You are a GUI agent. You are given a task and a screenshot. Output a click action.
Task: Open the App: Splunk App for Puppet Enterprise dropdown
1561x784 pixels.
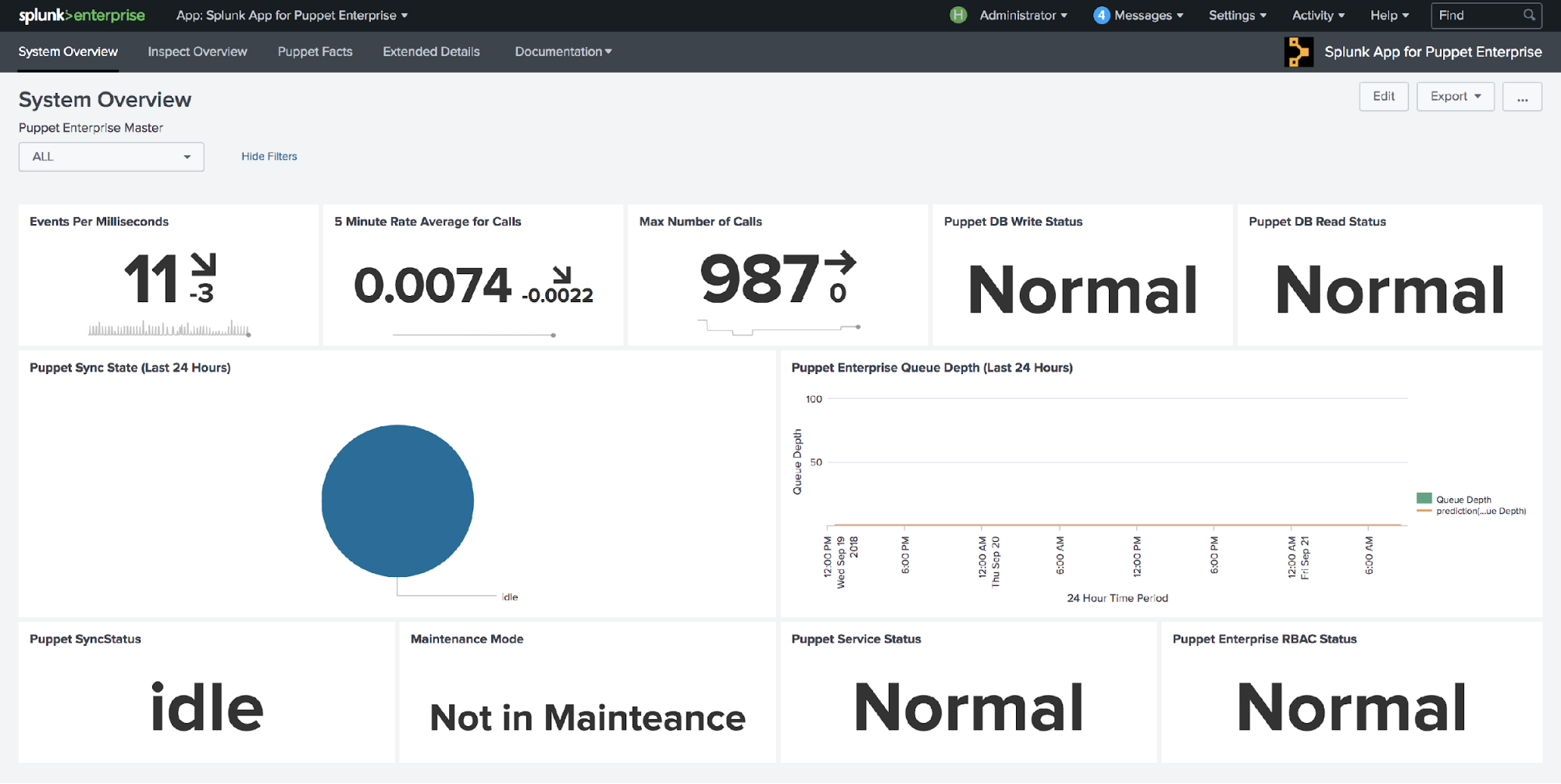tap(292, 16)
